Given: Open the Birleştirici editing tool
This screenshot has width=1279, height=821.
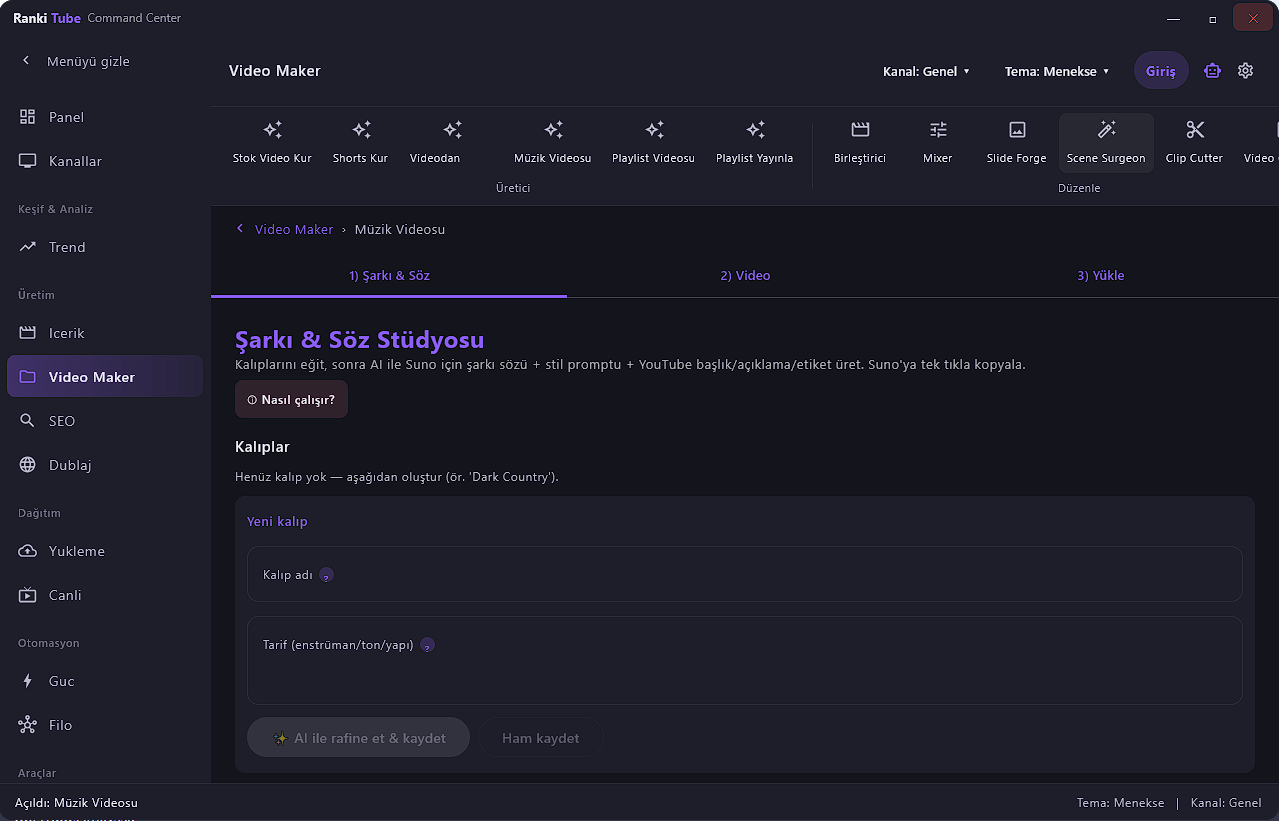Looking at the screenshot, I should tap(860, 143).
